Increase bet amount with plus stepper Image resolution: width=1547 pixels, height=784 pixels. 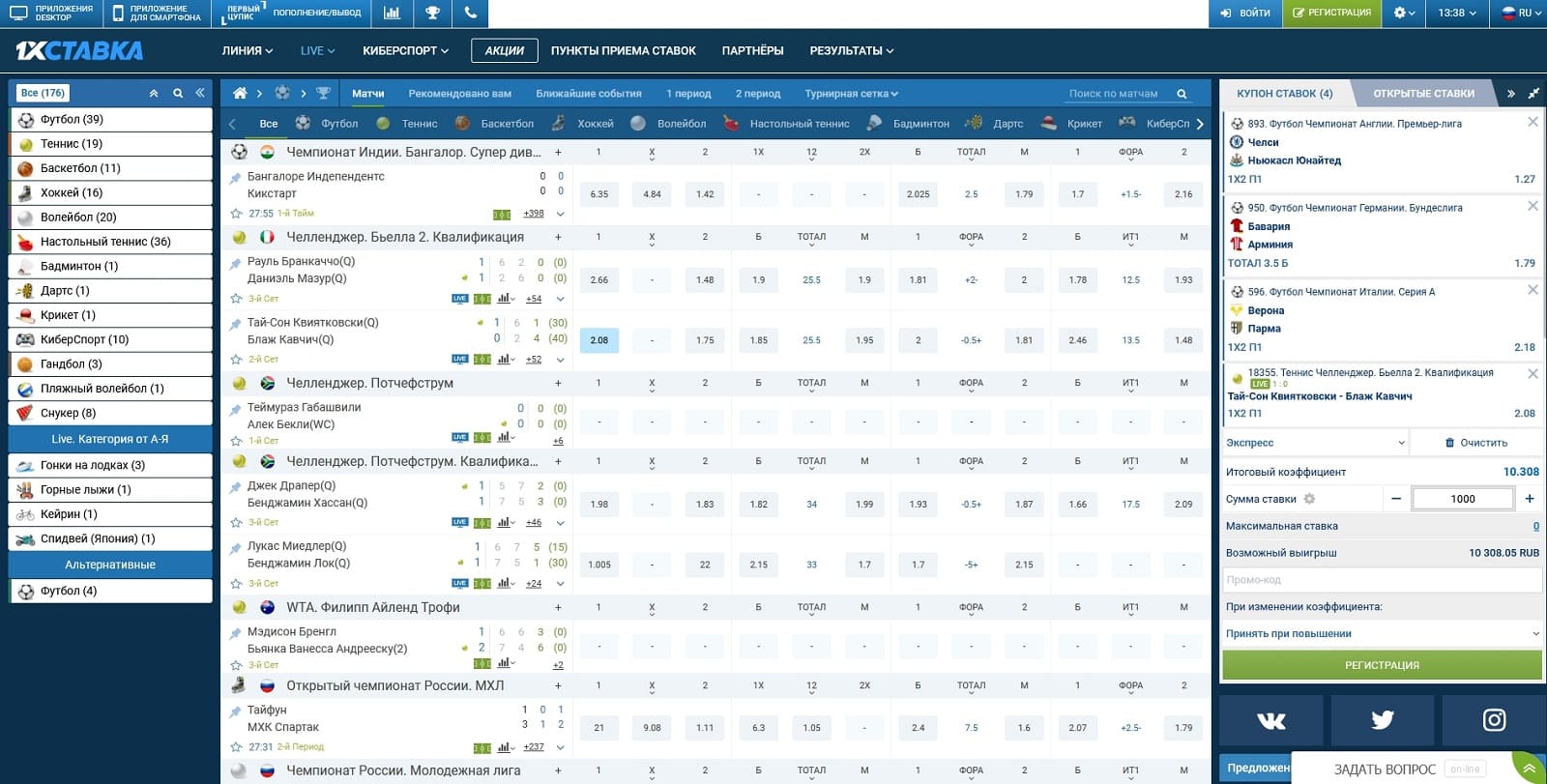(x=1530, y=499)
